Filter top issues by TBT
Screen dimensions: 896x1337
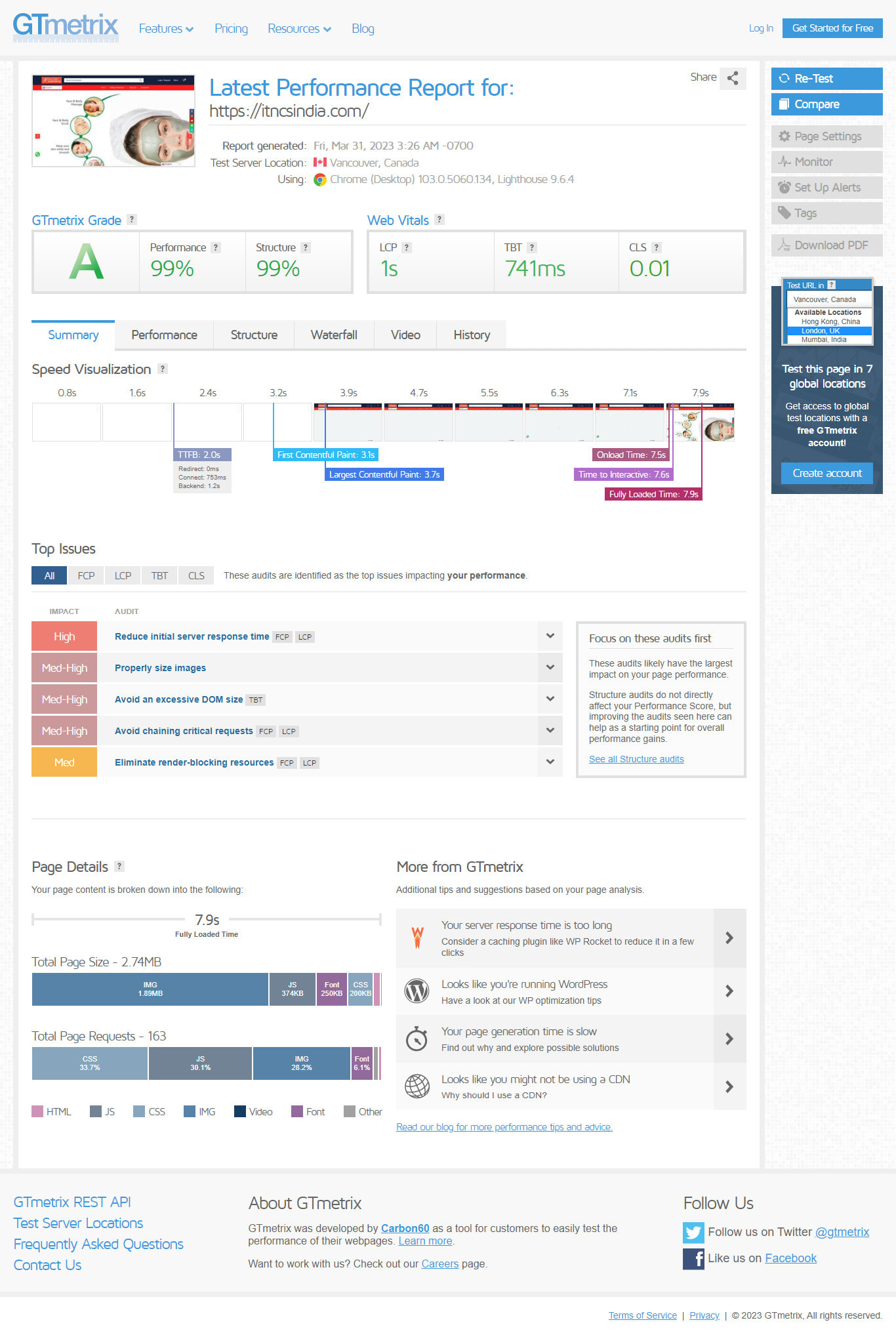(x=159, y=575)
